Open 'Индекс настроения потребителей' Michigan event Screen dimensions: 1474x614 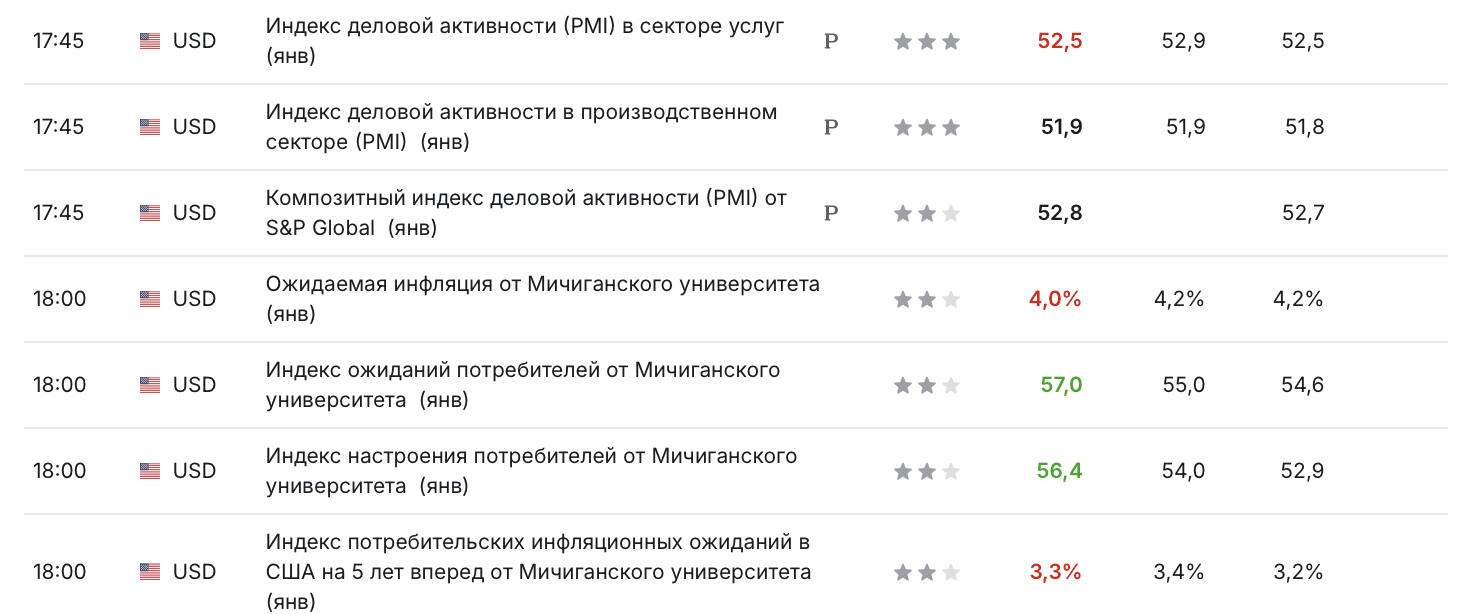[x=532, y=471]
